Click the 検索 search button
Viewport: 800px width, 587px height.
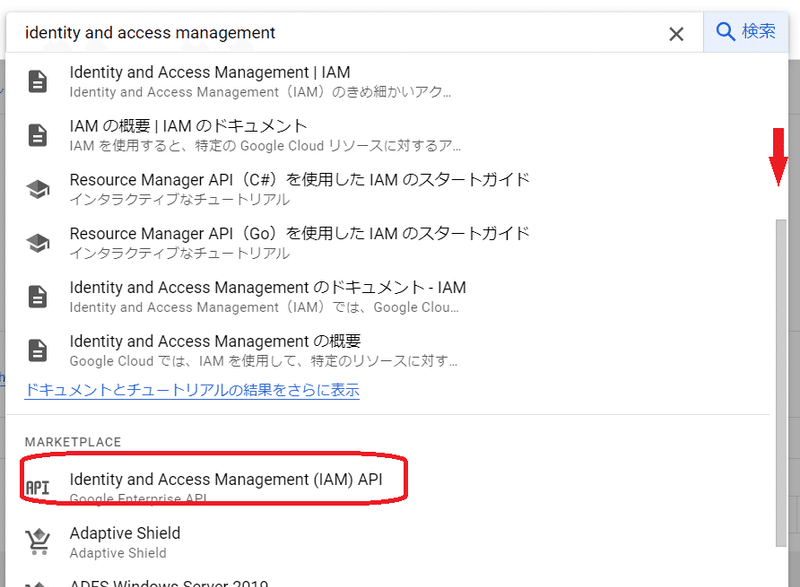[x=745, y=32]
